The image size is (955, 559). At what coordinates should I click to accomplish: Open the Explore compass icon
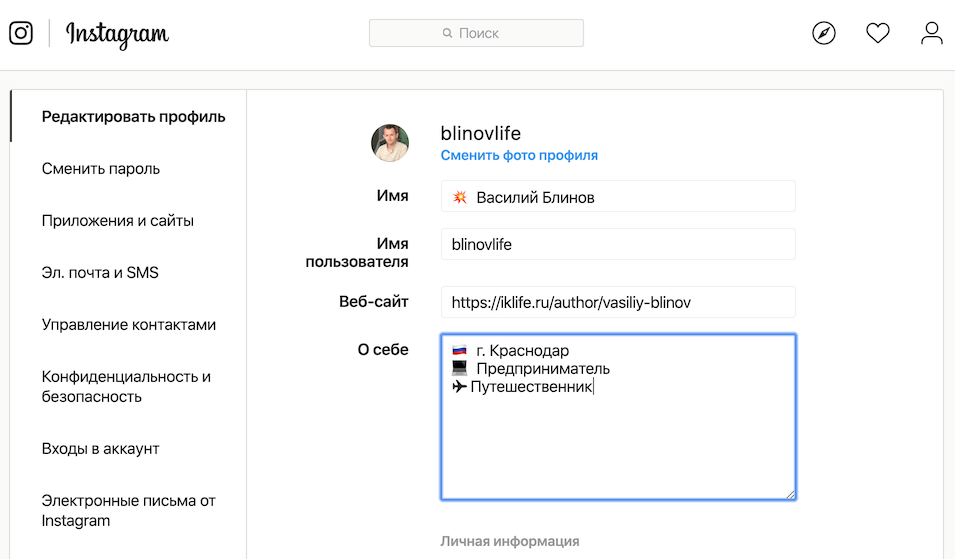(x=823, y=33)
